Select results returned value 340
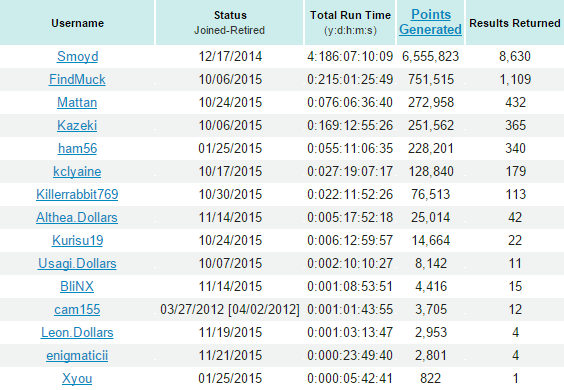The image size is (564, 390). (515, 149)
